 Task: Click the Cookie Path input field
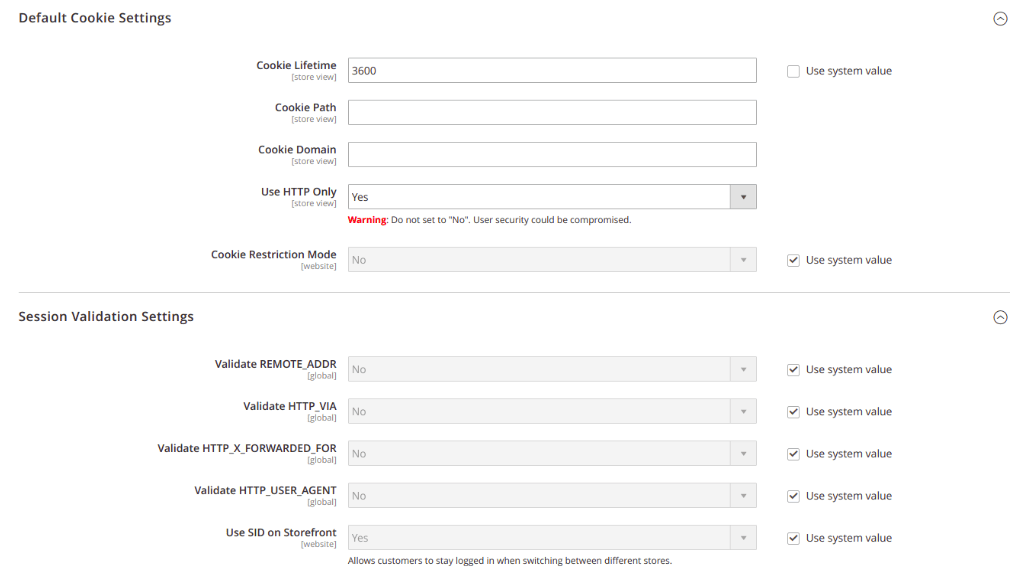point(552,113)
